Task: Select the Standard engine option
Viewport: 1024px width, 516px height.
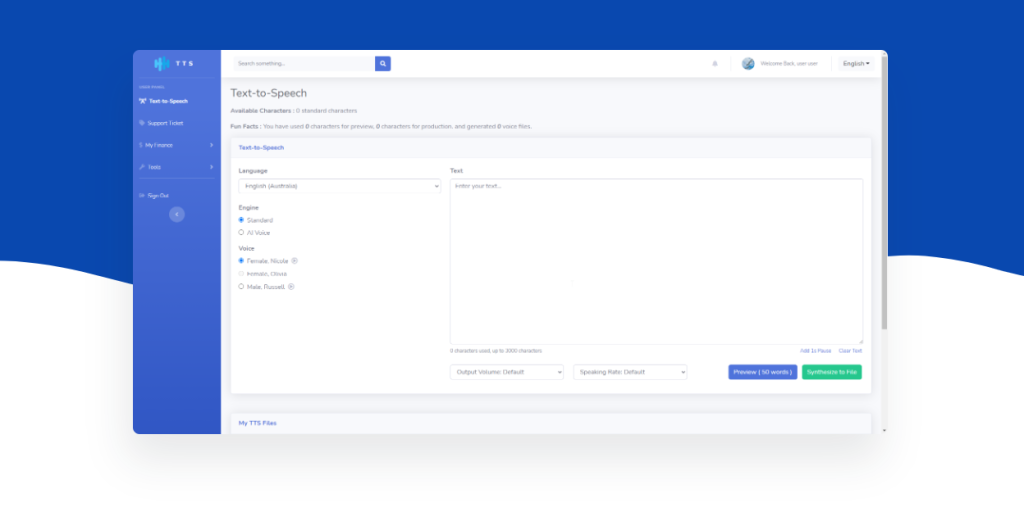Action: coord(241,220)
